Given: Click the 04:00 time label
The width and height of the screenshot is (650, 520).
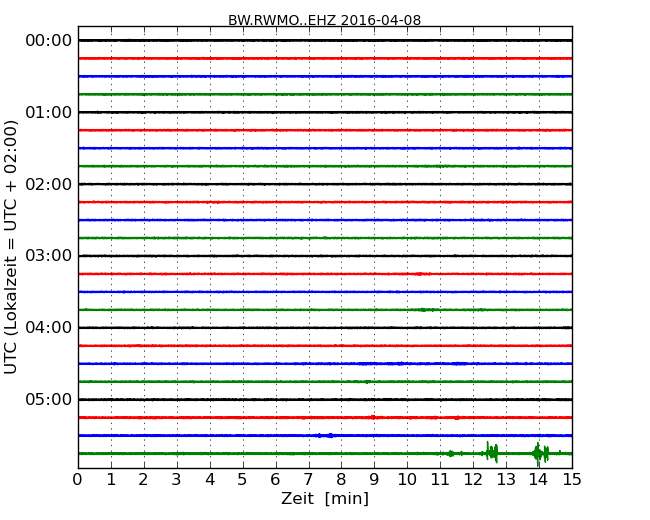Looking at the screenshot, I should (49, 327).
